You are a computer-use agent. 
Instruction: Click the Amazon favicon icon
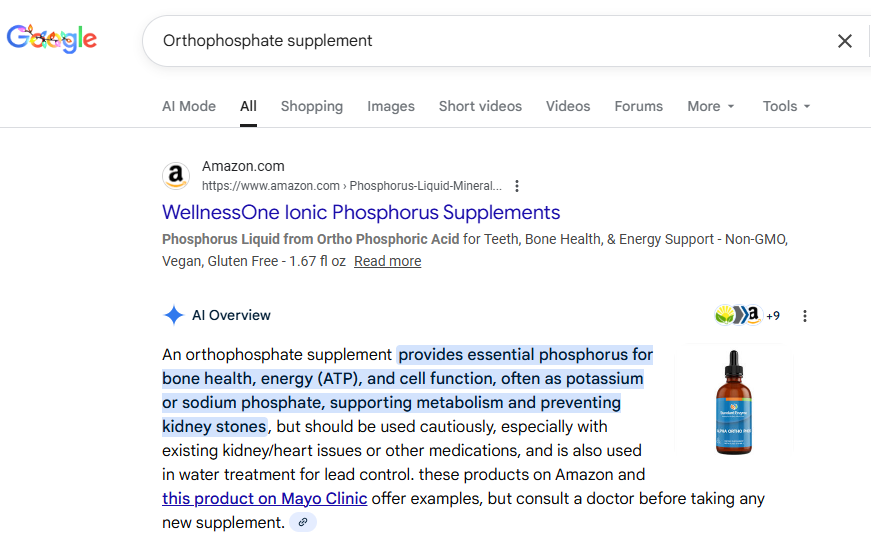point(176,176)
